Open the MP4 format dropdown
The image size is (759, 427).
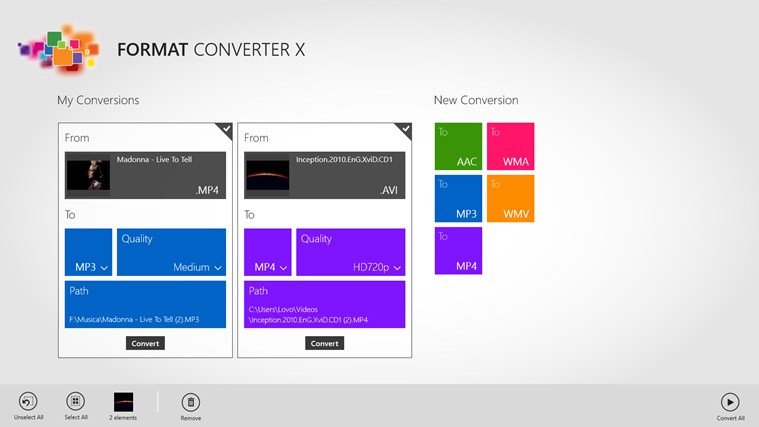[x=268, y=252]
